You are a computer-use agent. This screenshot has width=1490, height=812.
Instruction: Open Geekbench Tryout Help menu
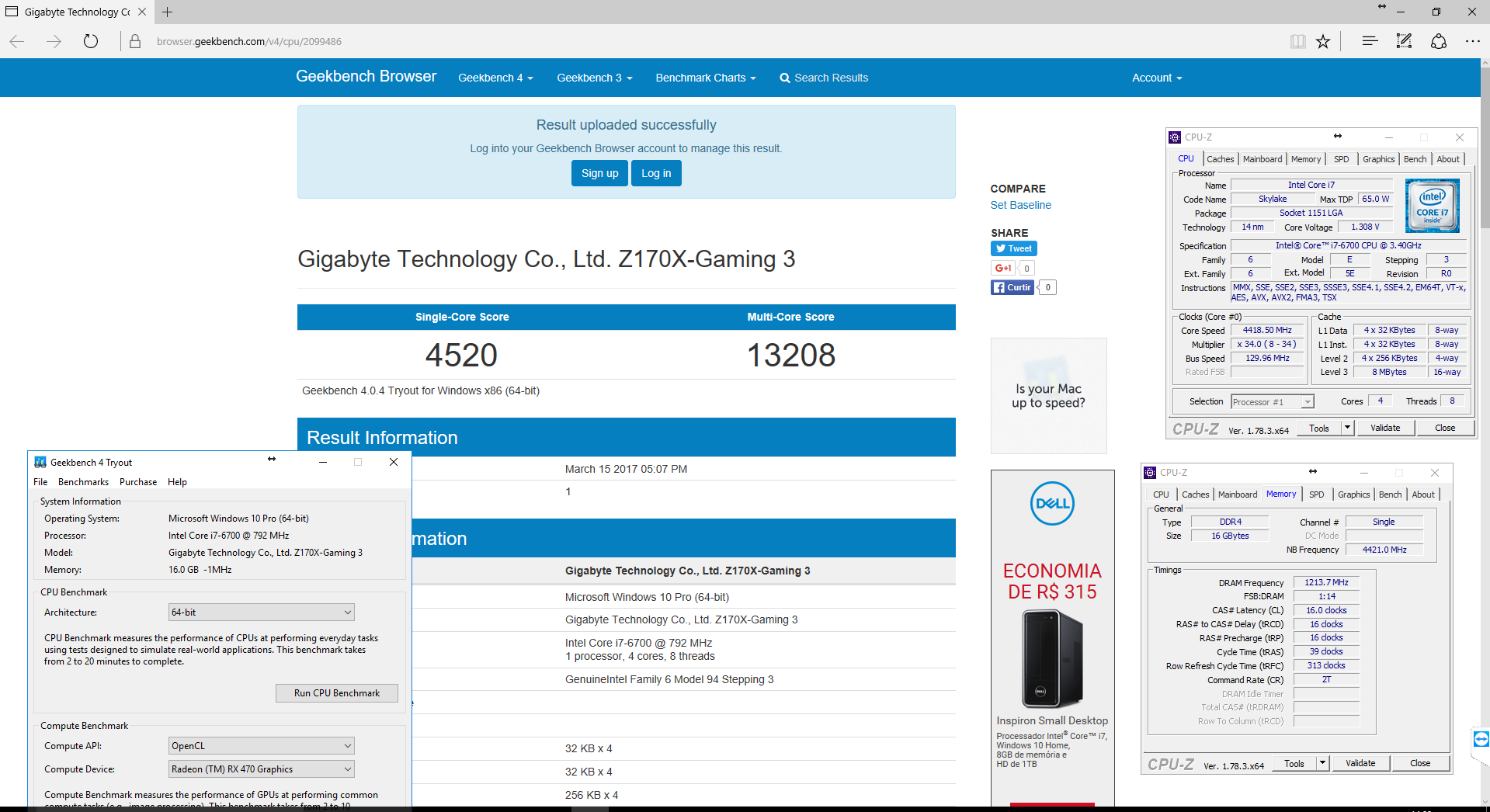[177, 482]
